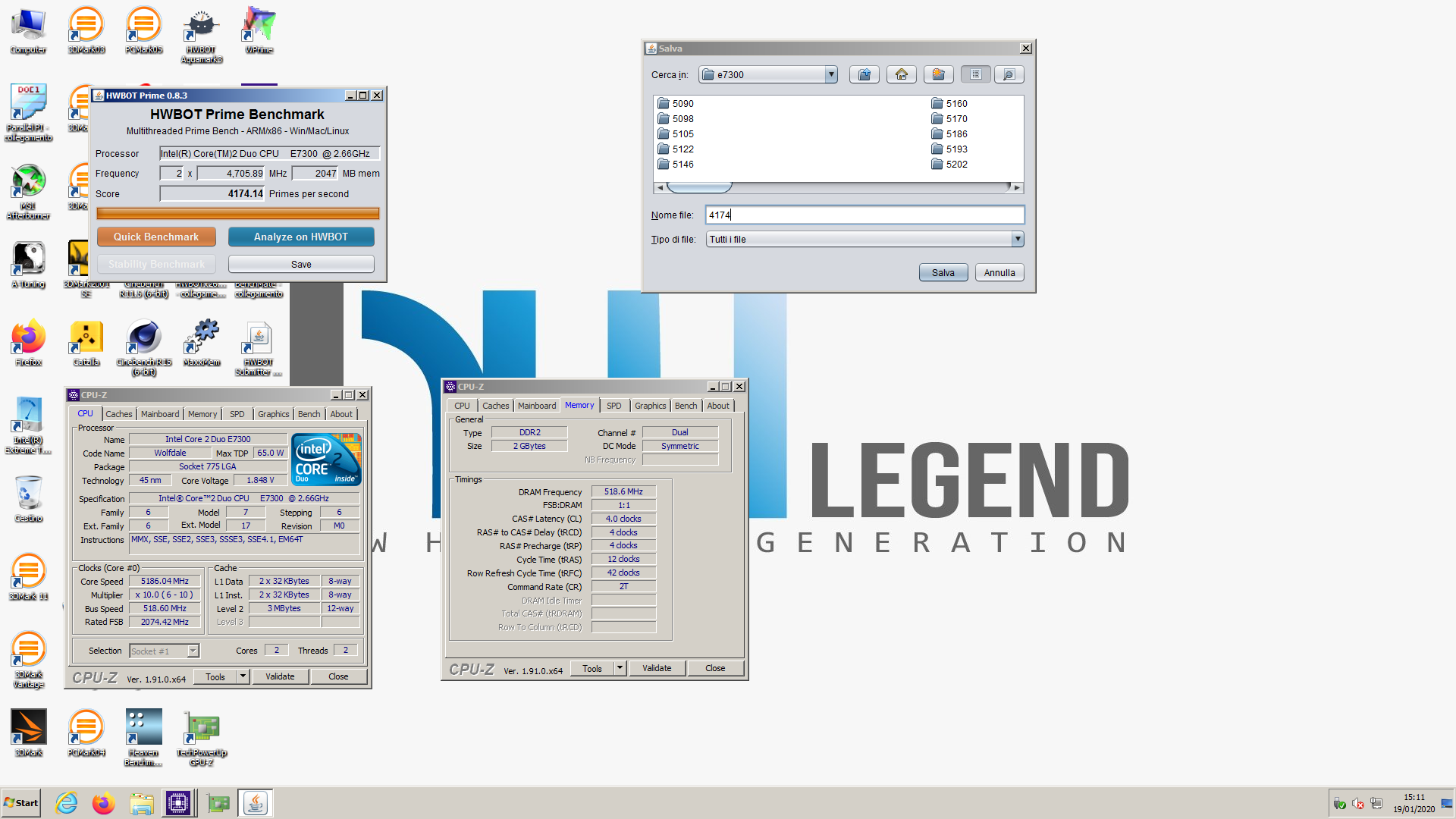
Task: Open HWBOT Submitter desktop shortcut
Action: (259, 348)
